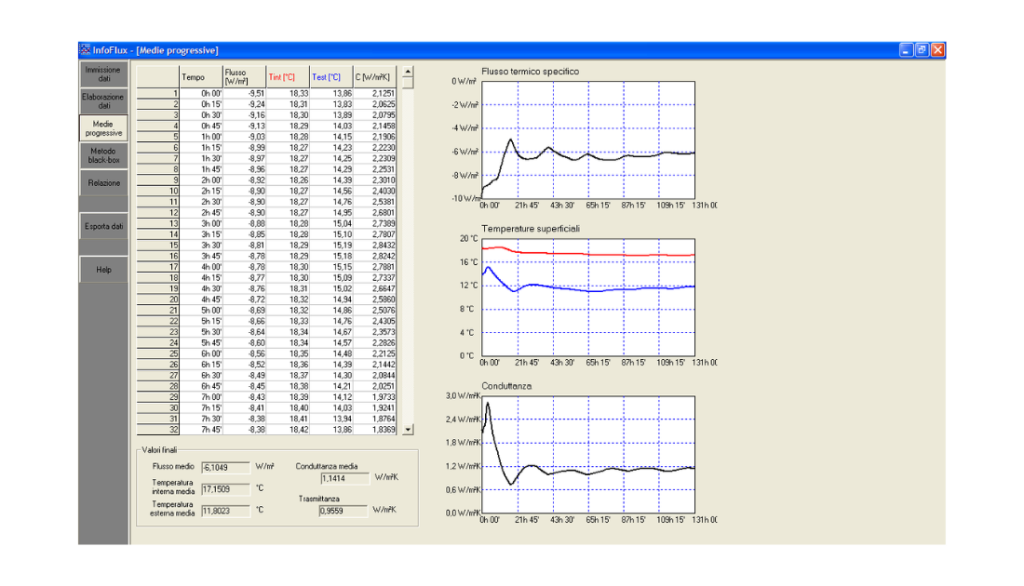The width and height of the screenshot is (1024, 586).
Task: Select table row 1 with time 0h 00'
Action: (250, 93)
